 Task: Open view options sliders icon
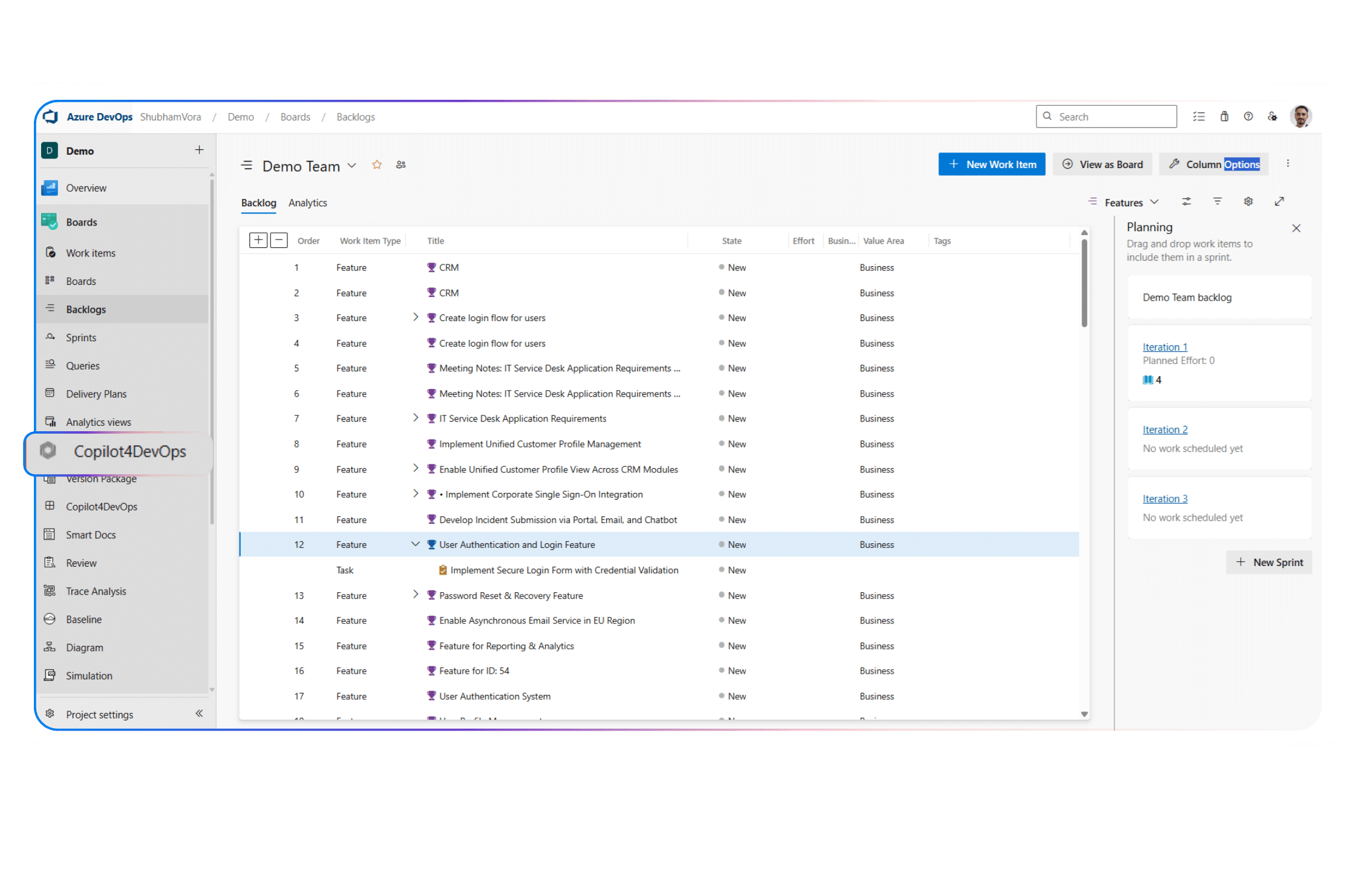pos(1186,202)
